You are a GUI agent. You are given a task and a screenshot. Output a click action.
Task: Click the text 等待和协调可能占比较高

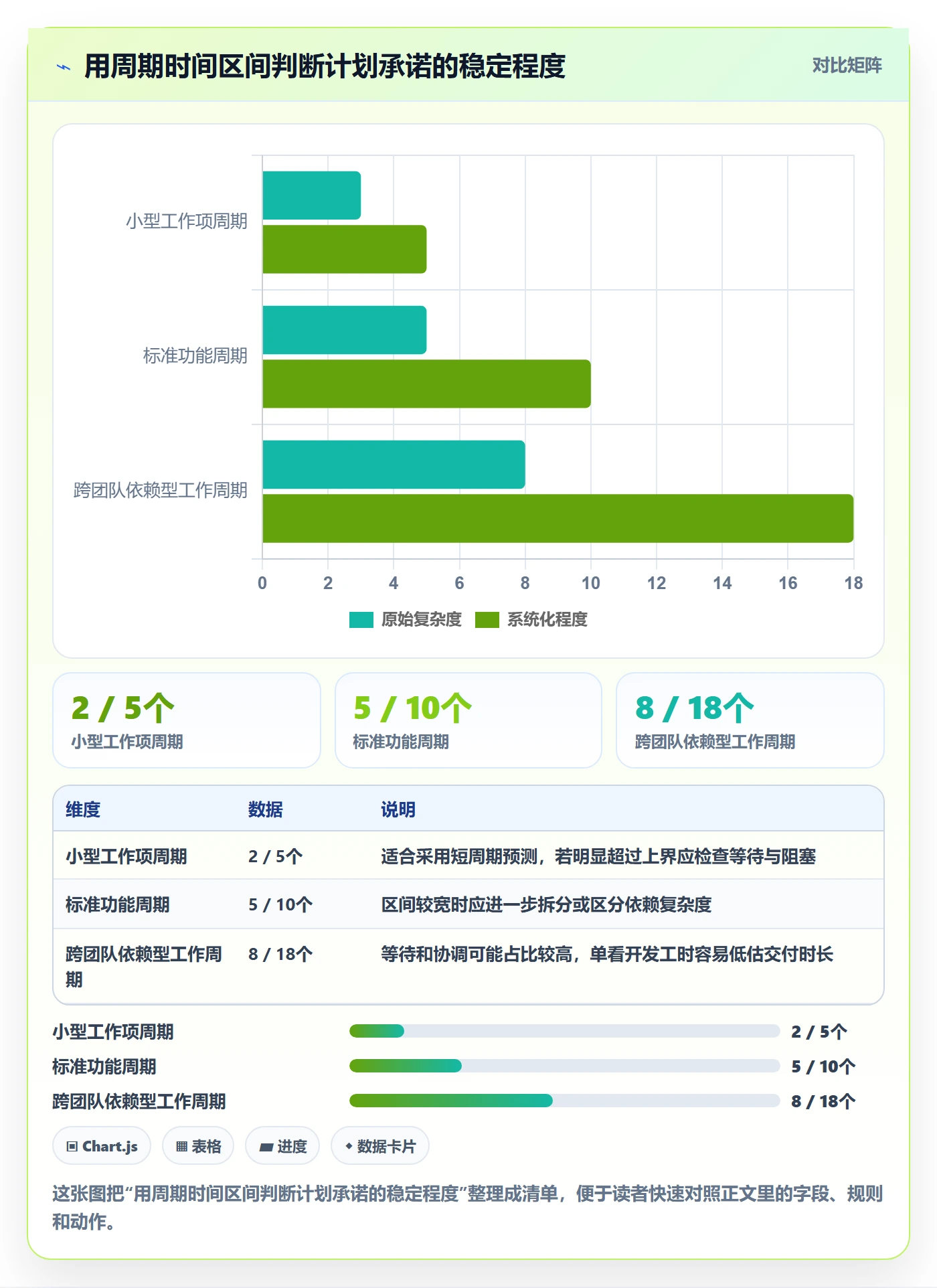tap(477, 954)
